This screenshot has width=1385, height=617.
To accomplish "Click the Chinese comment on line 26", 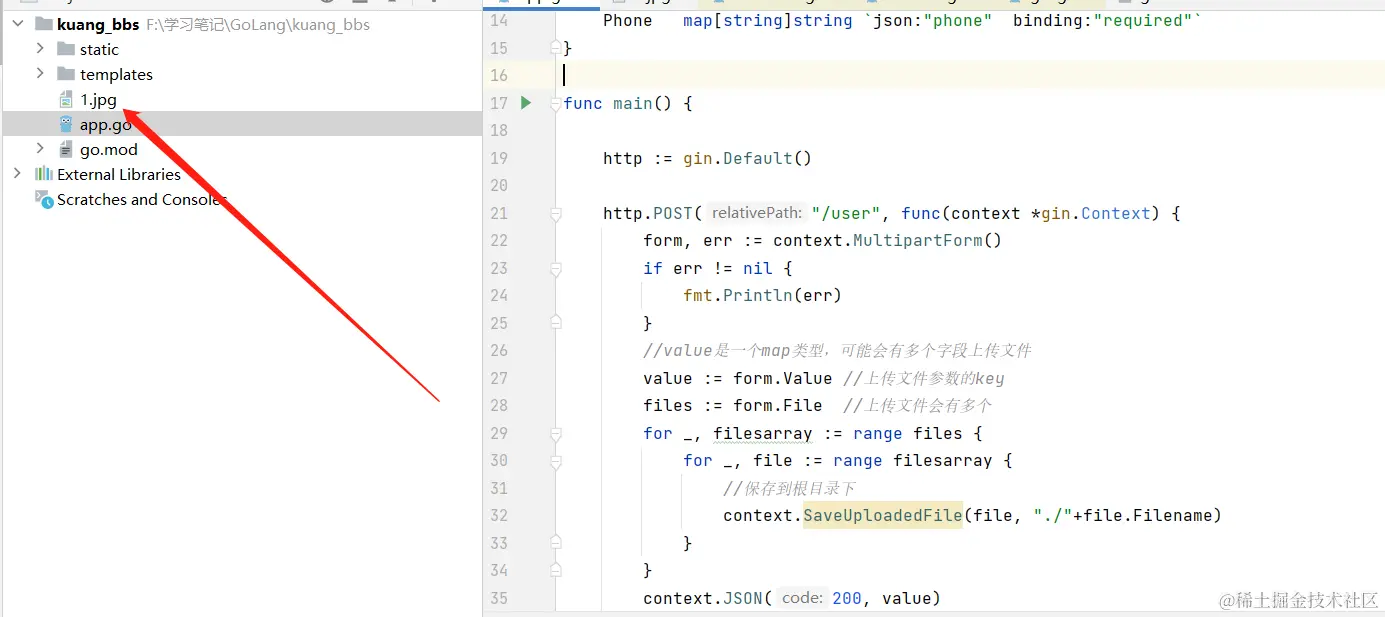I will point(837,351).
